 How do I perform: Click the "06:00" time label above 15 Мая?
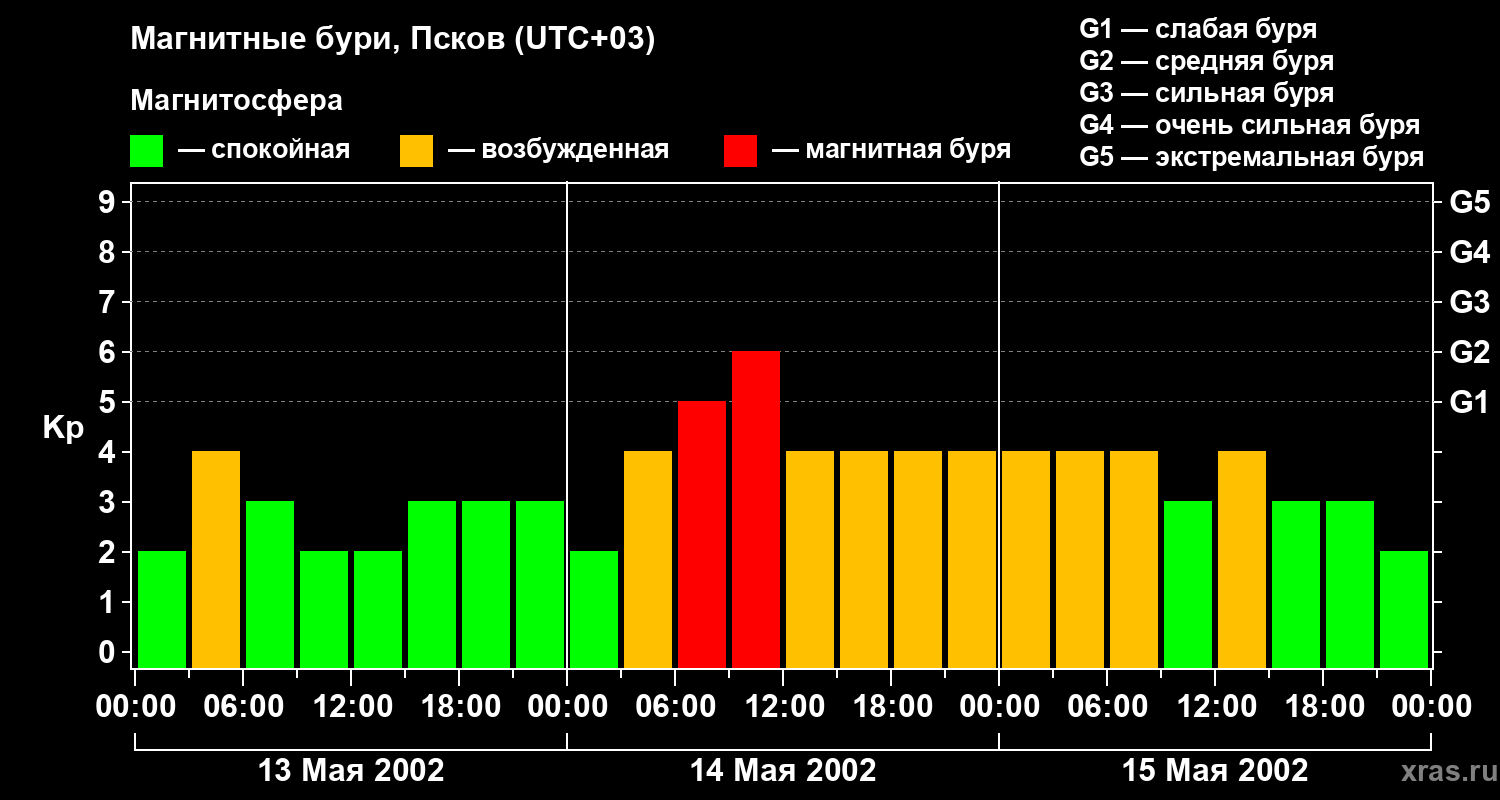(x=1107, y=707)
